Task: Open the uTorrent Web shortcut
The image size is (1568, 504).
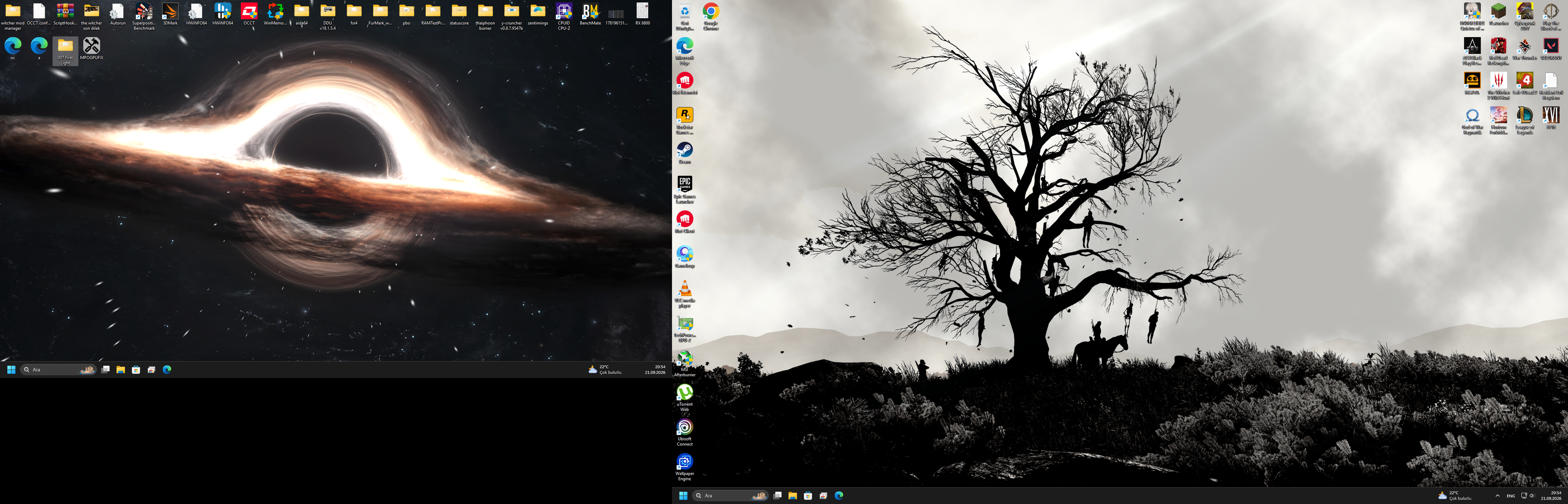Action: (x=685, y=398)
